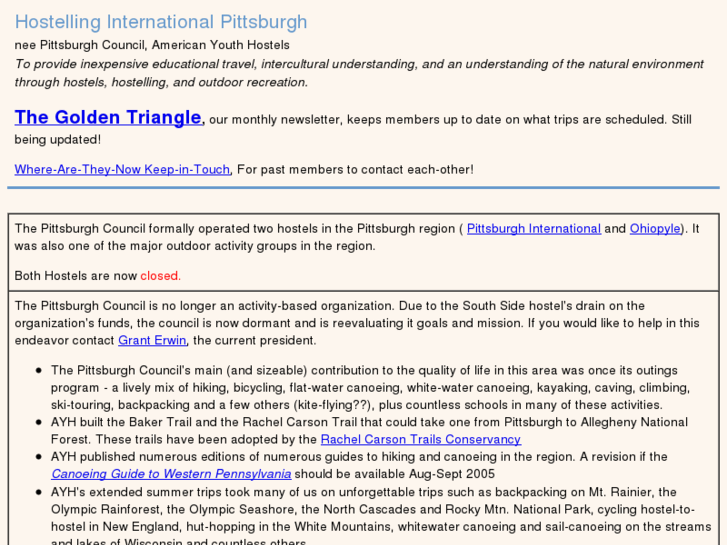Click 'Both Hostels are now' text
The image size is (727, 545).
(76, 276)
